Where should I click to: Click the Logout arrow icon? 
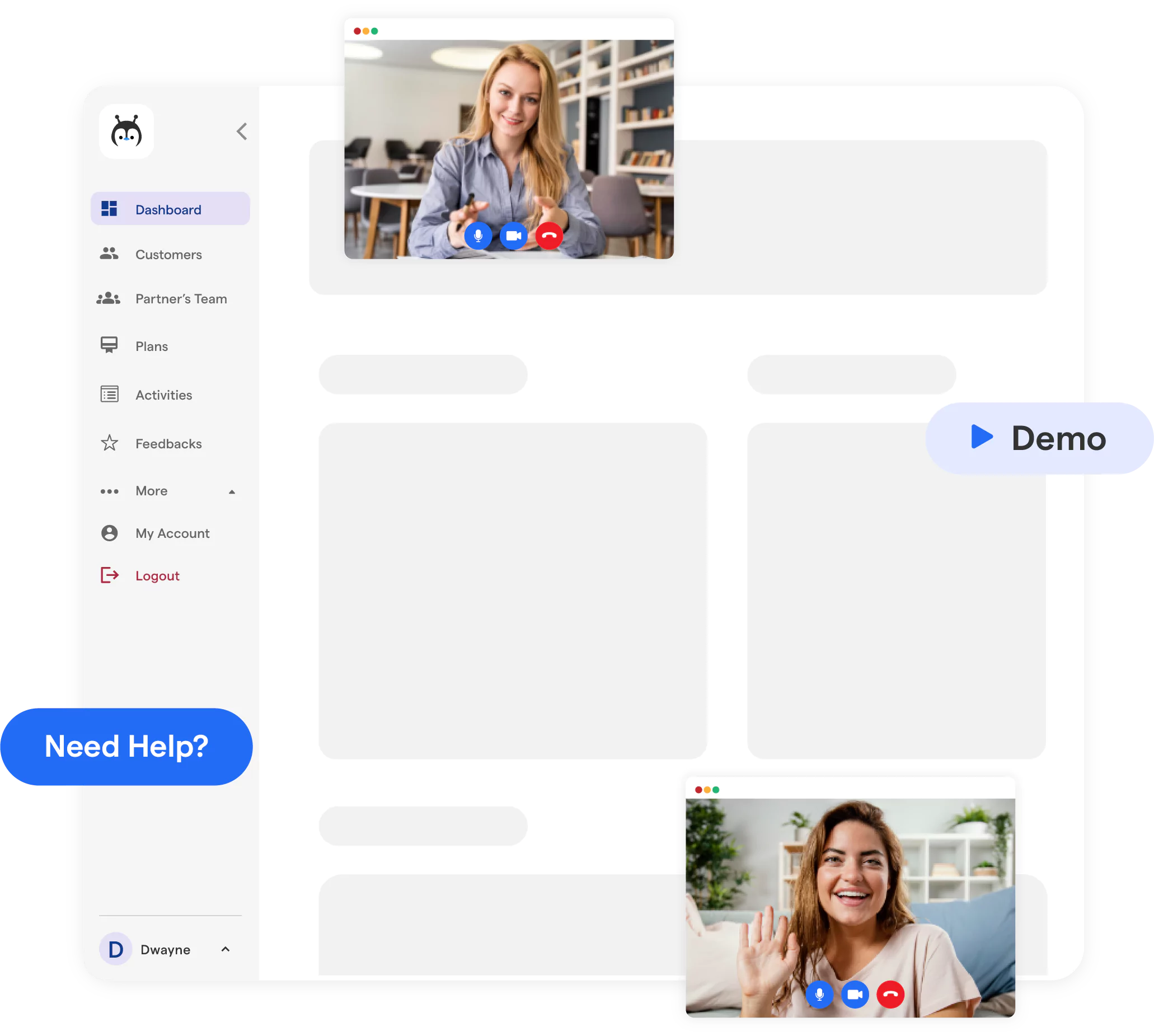tap(110, 575)
